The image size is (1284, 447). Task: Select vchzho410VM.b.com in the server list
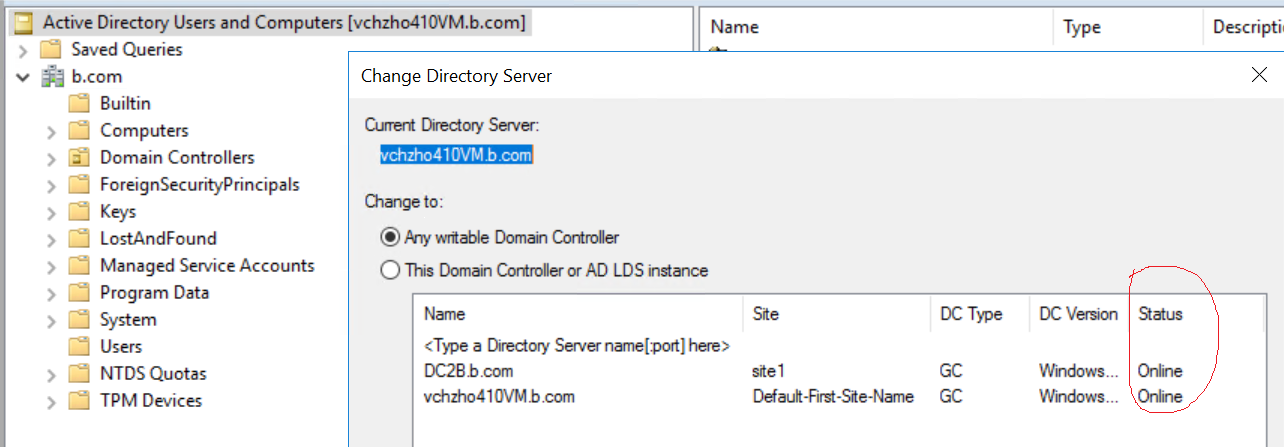(499, 396)
